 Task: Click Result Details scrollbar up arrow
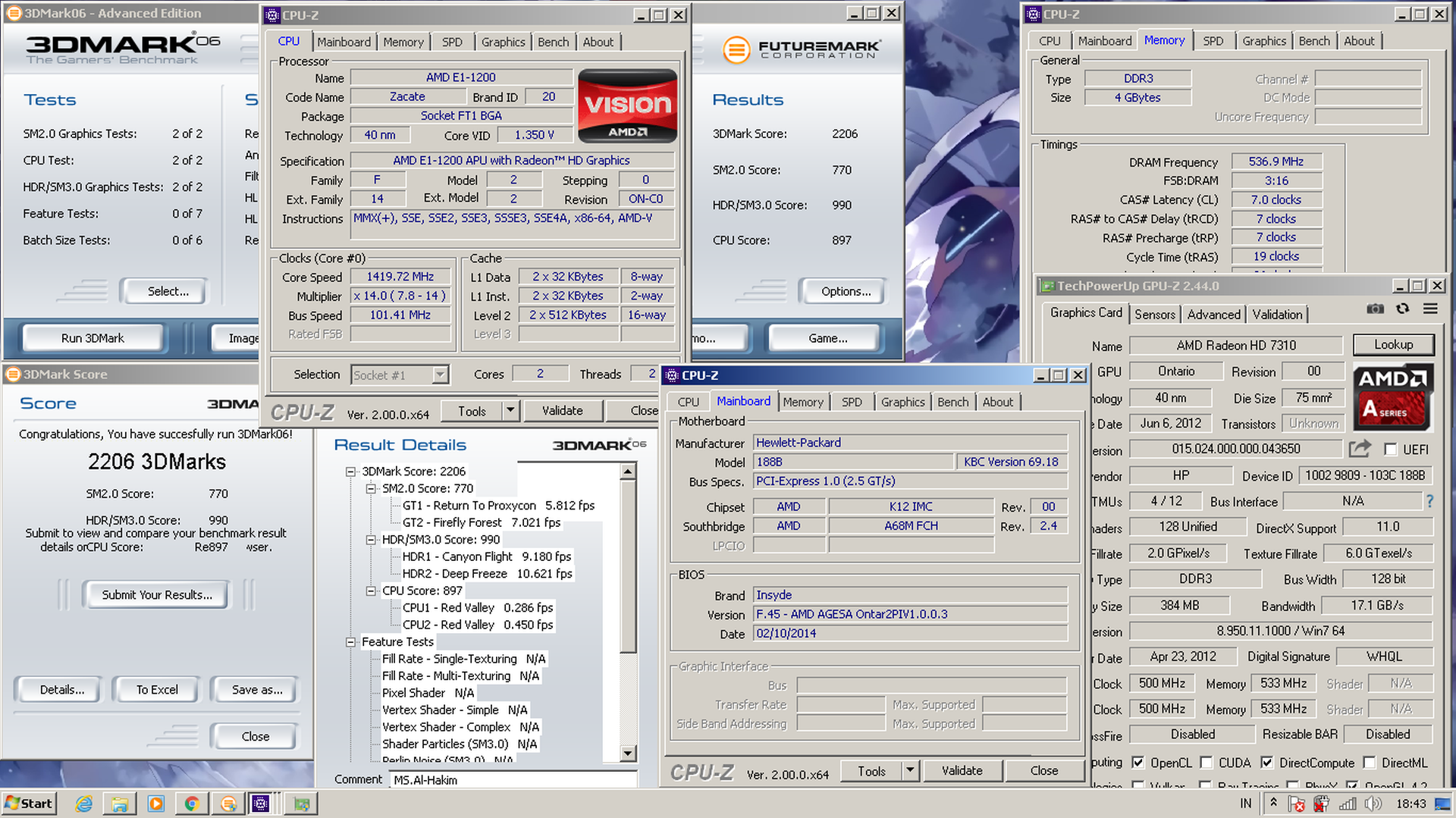[x=628, y=472]
